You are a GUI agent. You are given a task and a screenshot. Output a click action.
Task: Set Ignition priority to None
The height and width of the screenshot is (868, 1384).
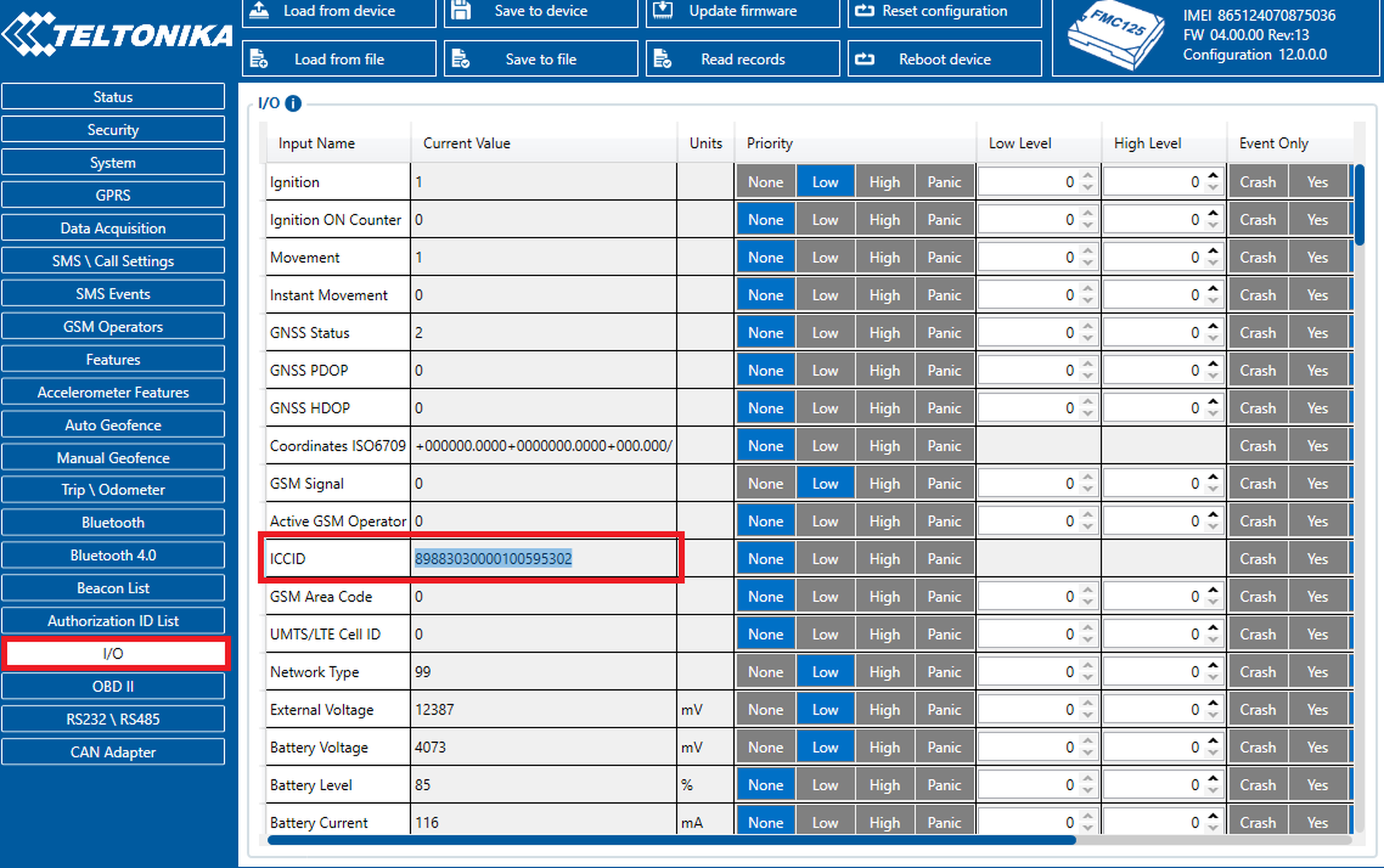coord(766,182)
